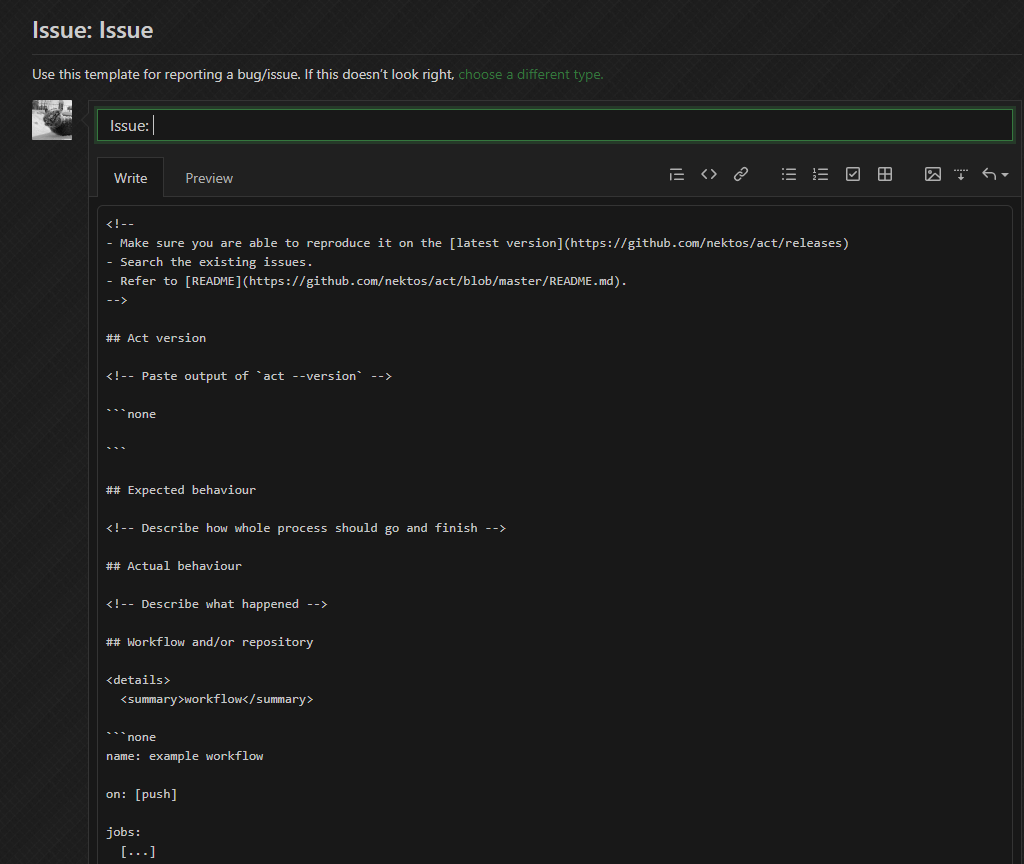Viewport: 1024px width, 864px height.
Task: Click the '<details>' tag line
Action: tap(138, 680)
